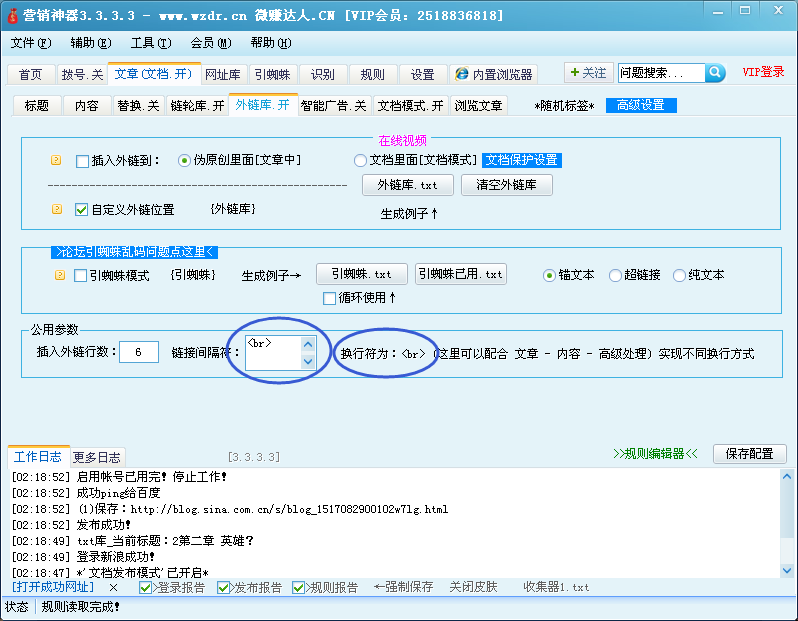
Task: Click the app icon in the title bar
Action: click(11, 15)
